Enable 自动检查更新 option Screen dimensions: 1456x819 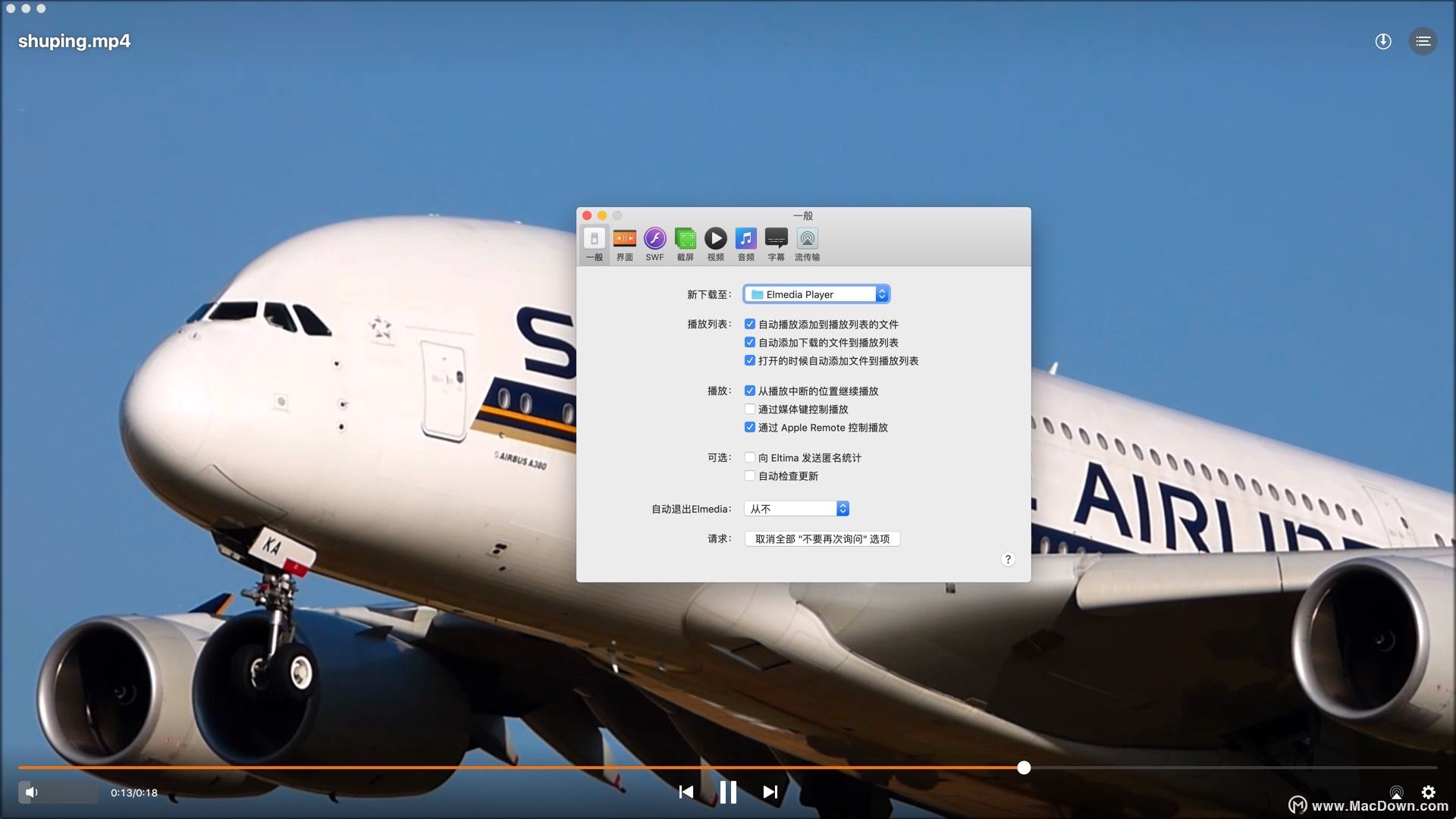coord(750,475)
